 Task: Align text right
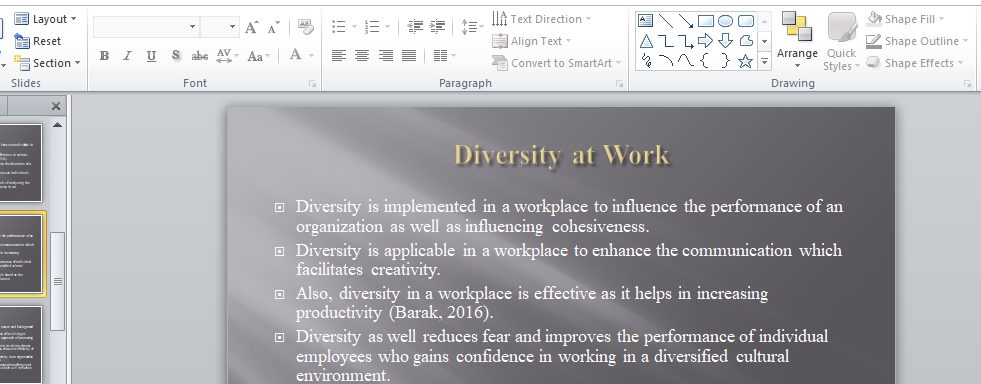pos(385,56)
